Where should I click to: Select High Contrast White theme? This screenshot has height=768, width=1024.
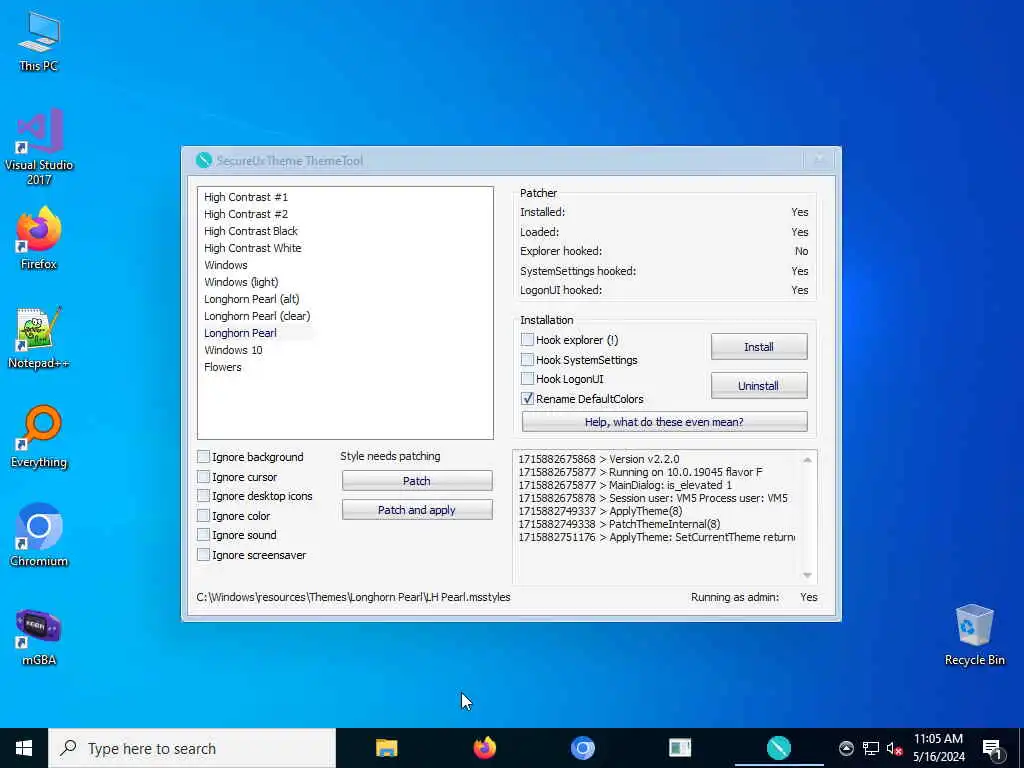253,248
